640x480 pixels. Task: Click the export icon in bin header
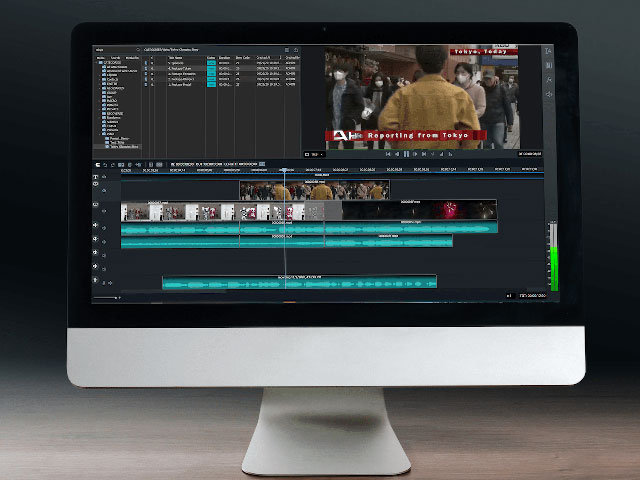(296, 50)
